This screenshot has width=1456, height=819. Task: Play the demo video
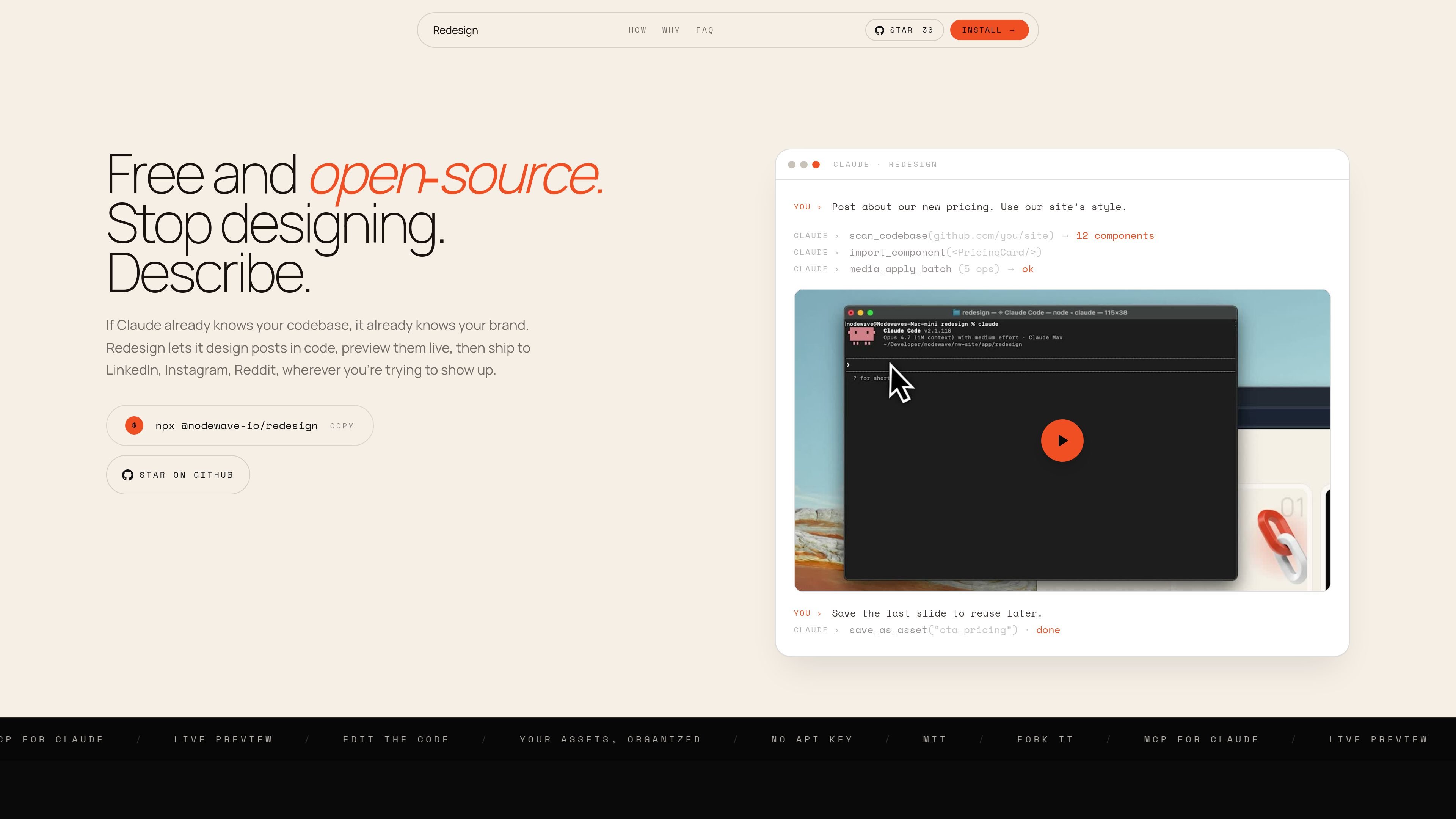pos(1062,440)
